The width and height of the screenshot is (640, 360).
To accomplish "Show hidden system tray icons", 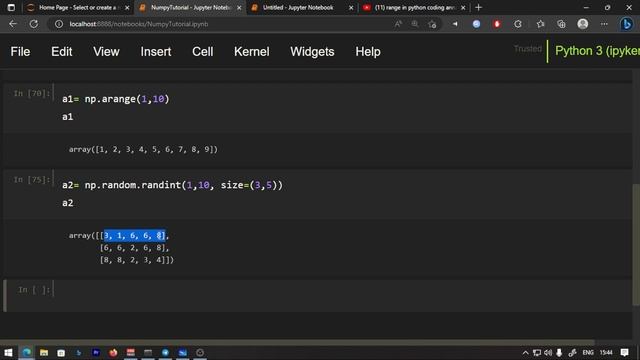I will 525,352.
